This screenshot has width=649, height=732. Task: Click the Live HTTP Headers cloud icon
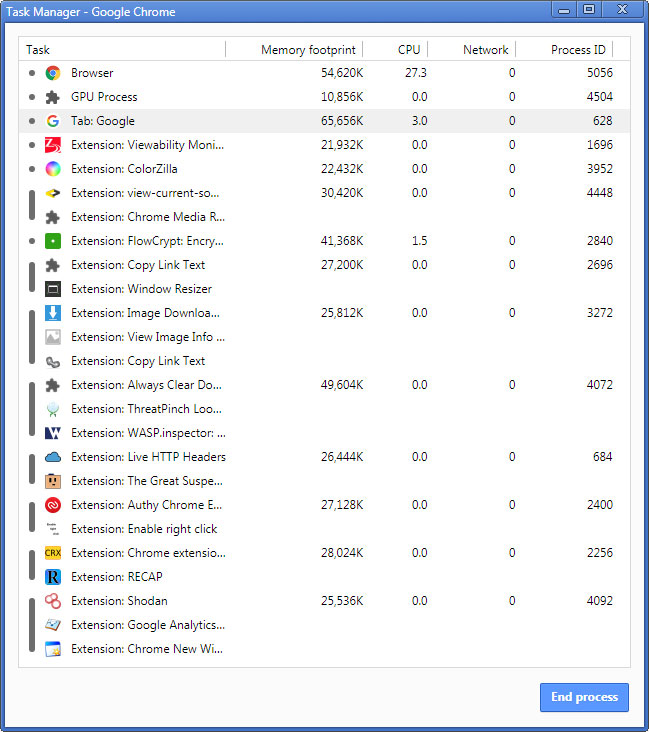click(53, 457)
